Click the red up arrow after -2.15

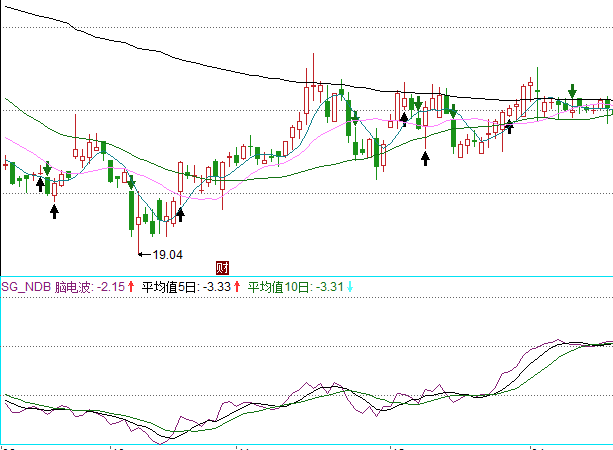coord(131,287)
